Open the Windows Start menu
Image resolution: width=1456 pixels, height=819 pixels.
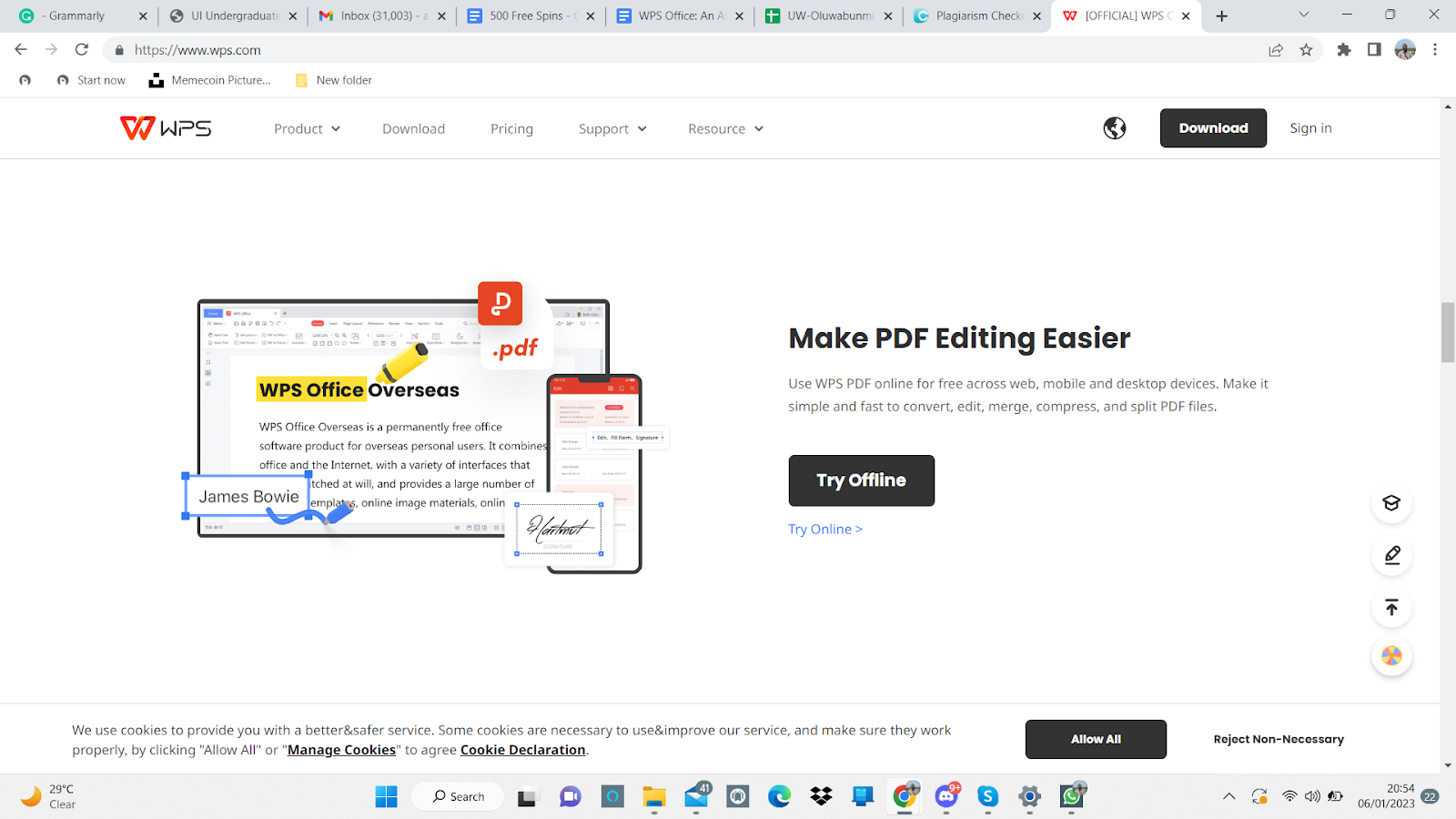pos(387,797)
